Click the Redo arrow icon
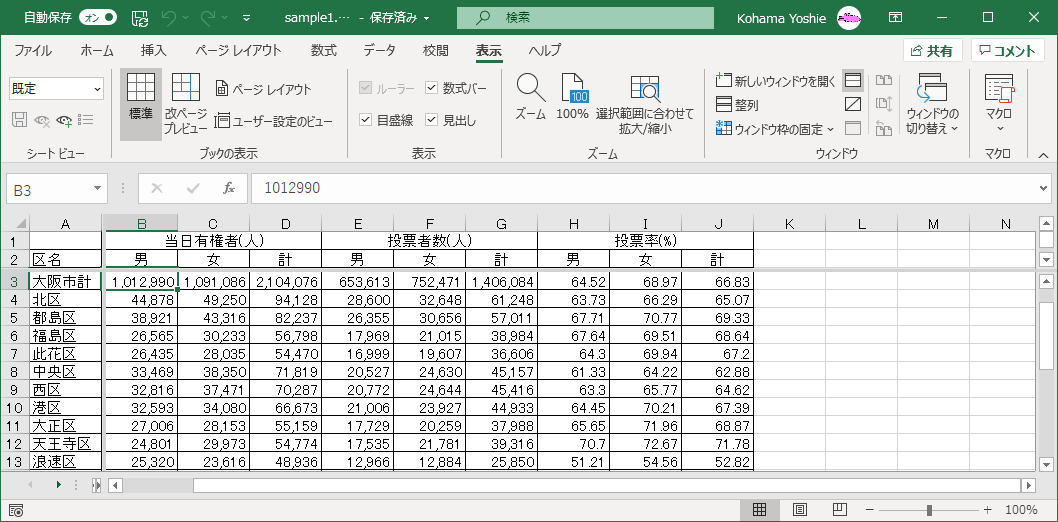 click(208, 18)
